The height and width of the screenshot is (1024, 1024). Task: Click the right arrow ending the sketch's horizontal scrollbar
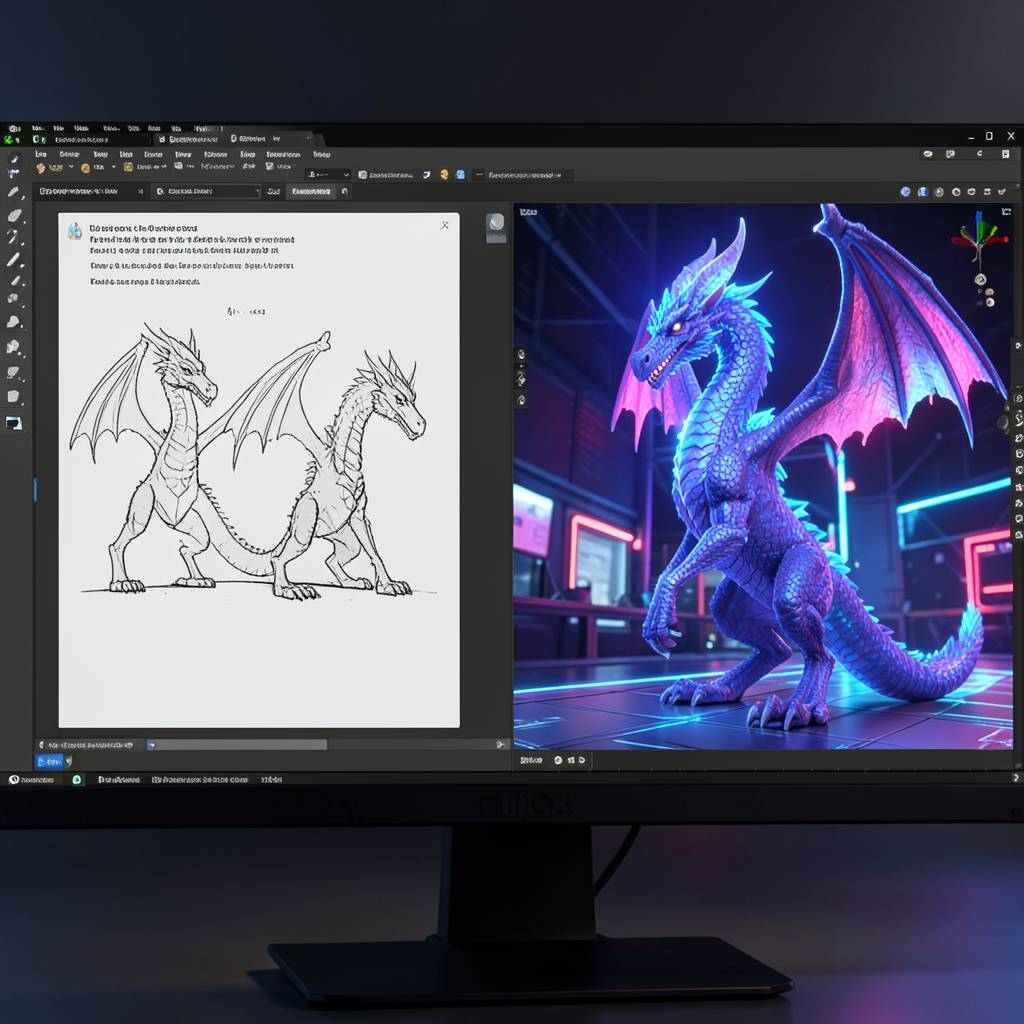point(501,744)
